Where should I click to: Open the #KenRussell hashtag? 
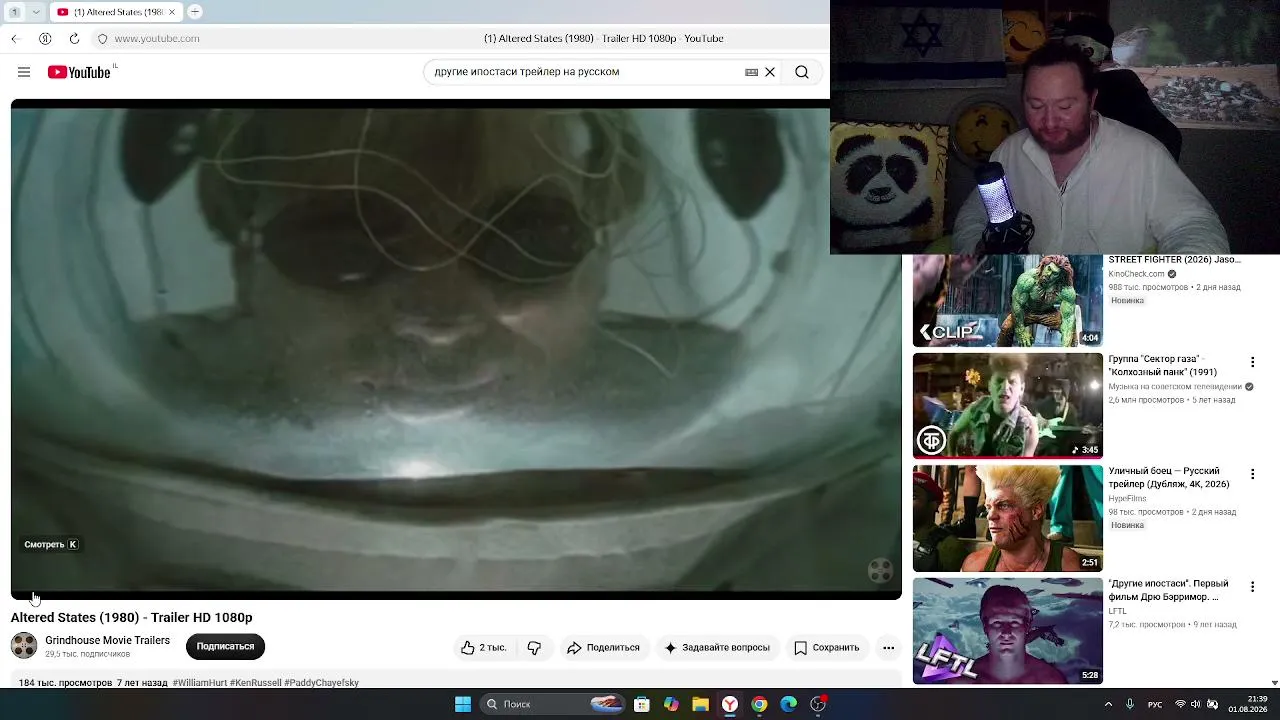point(255,683)
